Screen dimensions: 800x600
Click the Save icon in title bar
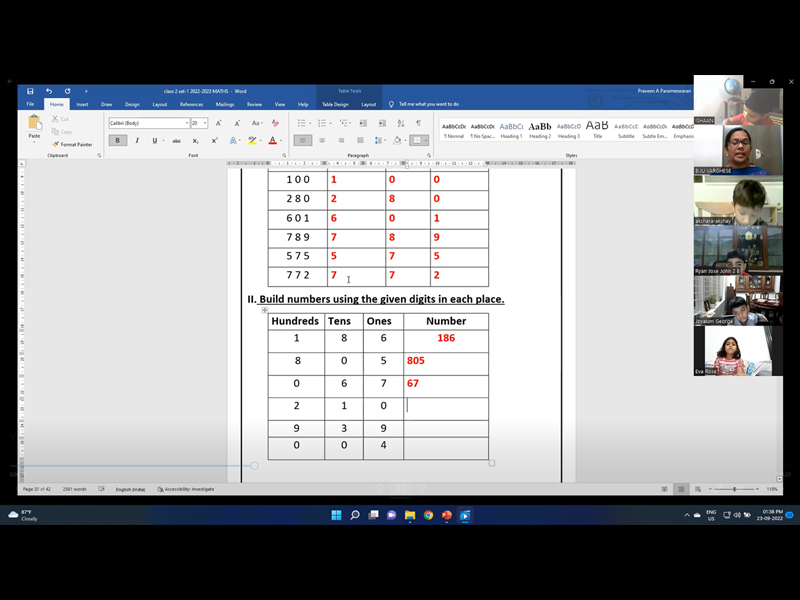pos(30,91)
